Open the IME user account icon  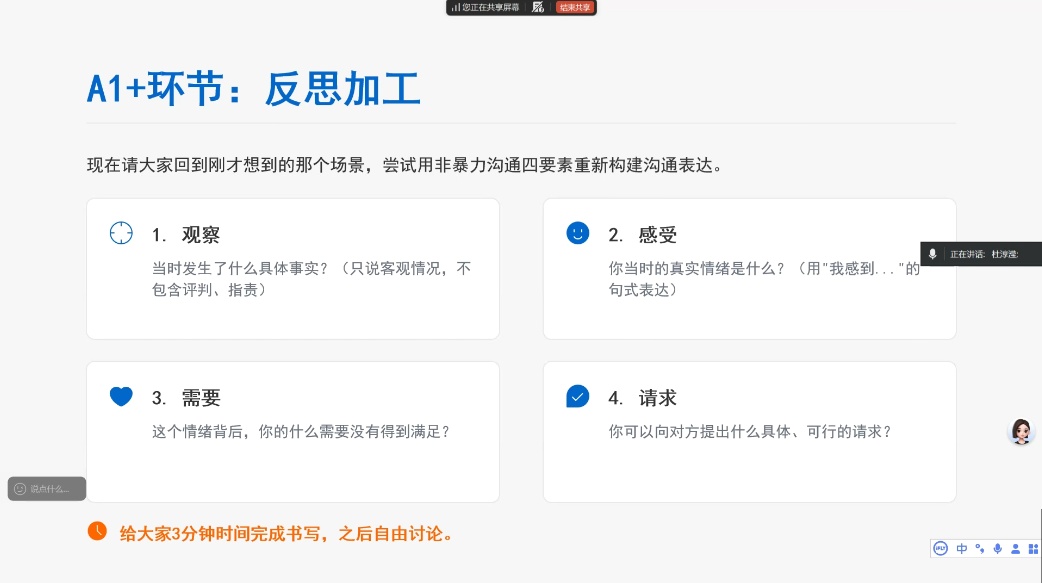pyautogui.click(x=1015, y=548)
